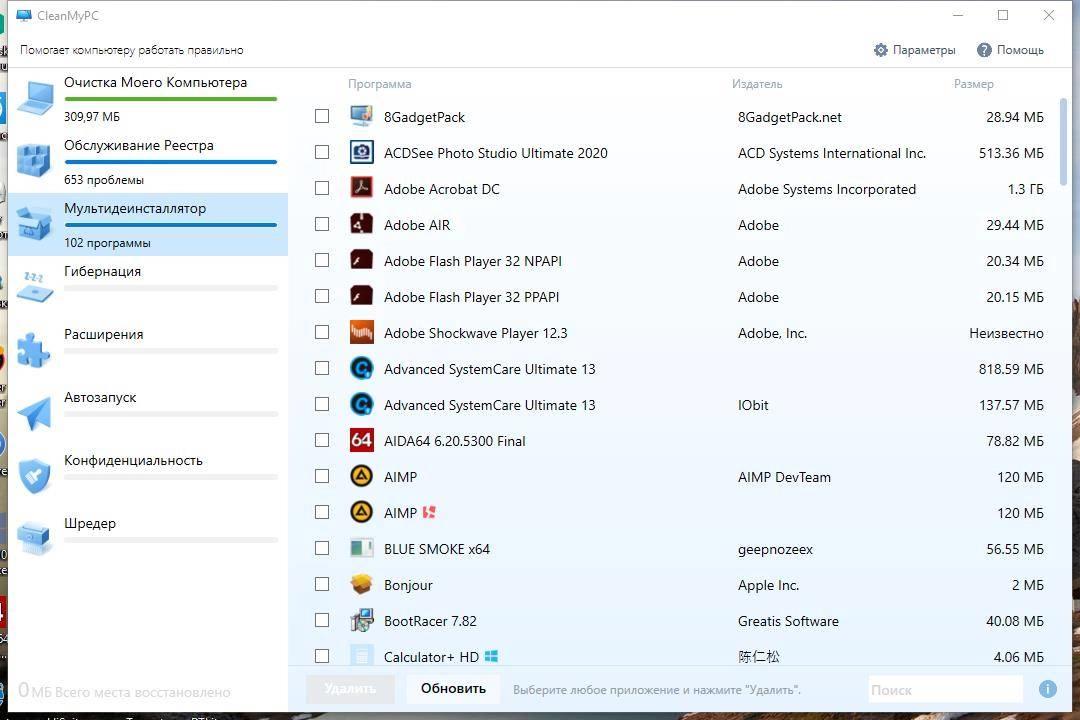Viewport: 1080px width, 720px height.
Task: Check the AIDA64 6.20.5300 Final checkbox
Action: [322, 440]
